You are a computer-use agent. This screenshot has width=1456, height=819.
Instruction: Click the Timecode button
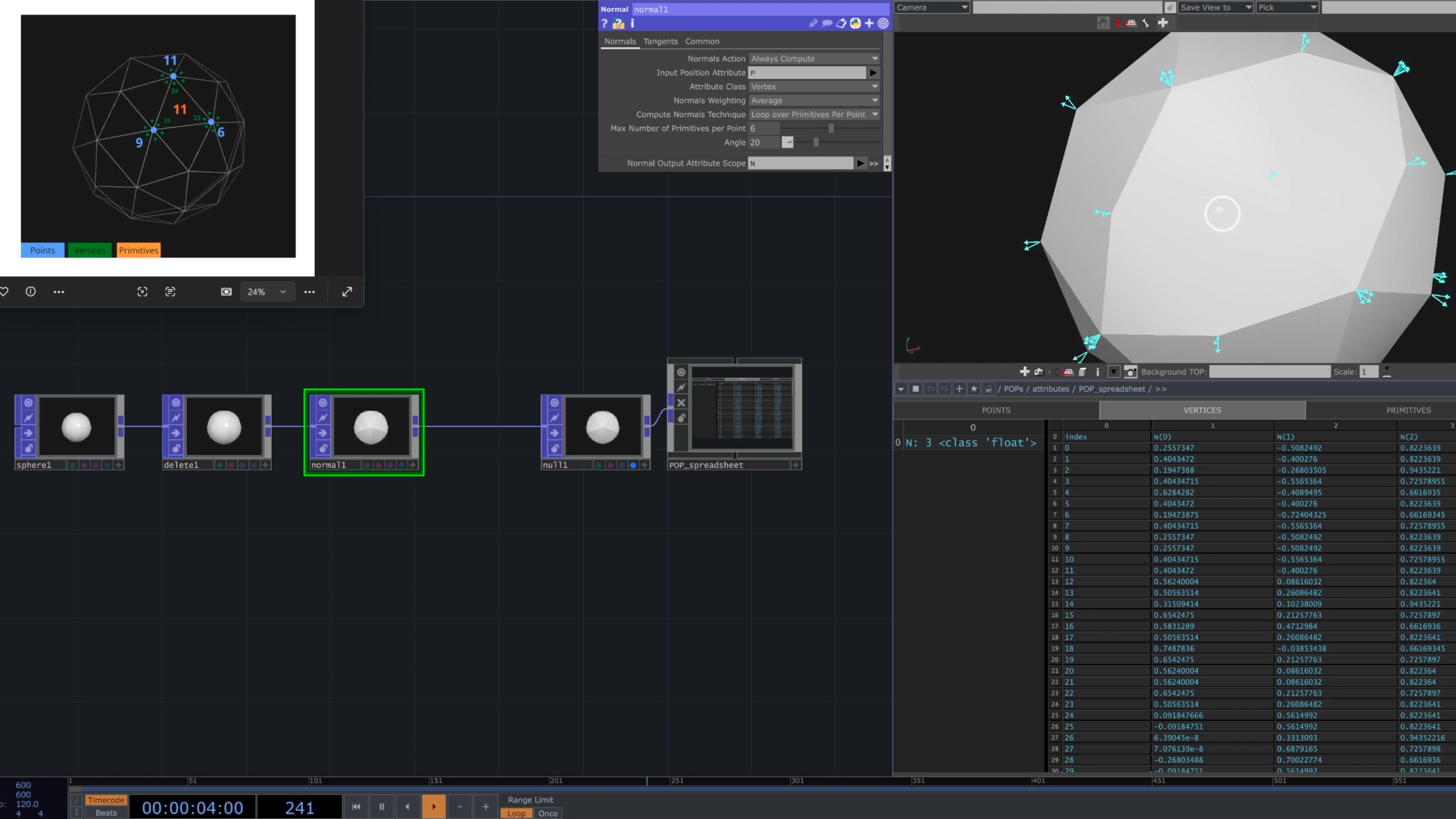pyautogui.click(x=106, y=800)
